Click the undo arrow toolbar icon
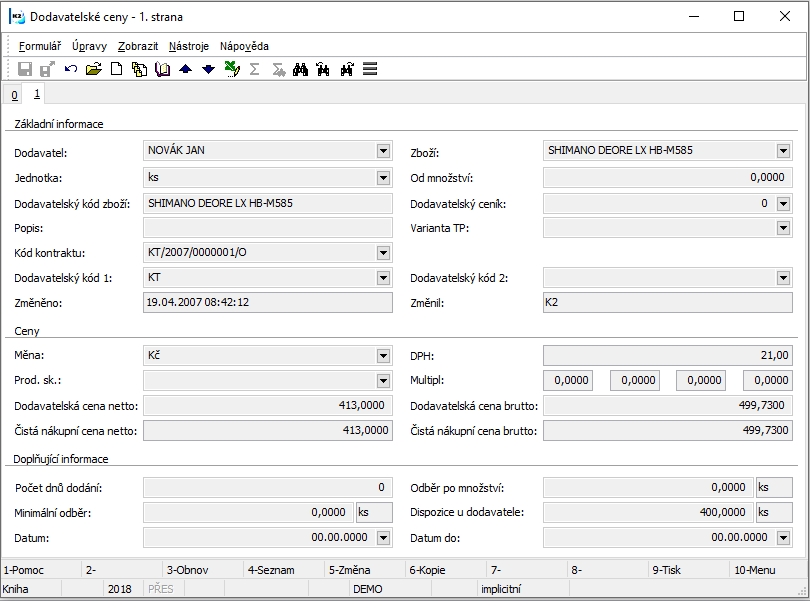The image size is (810, 601). (71, 69)
